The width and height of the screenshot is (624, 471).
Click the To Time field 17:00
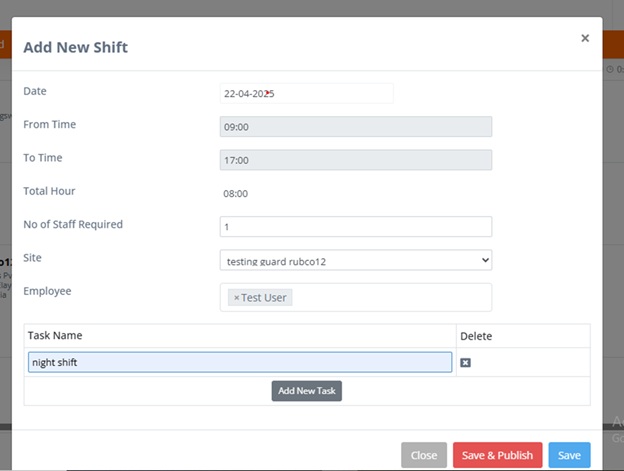(x=356, y=160)
